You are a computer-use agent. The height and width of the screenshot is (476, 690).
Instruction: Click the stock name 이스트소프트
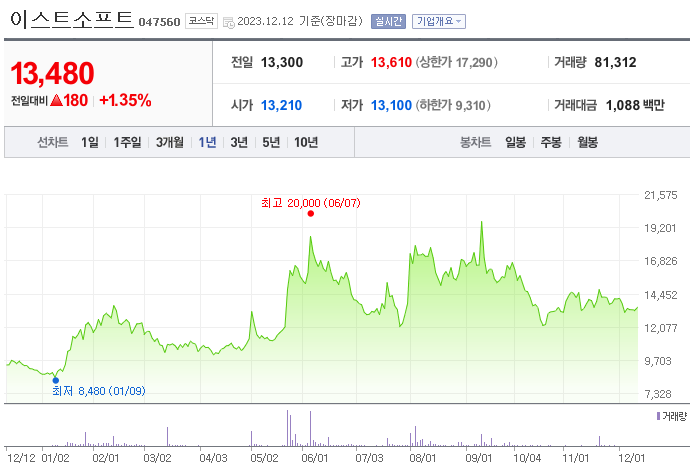coord(72,20)
